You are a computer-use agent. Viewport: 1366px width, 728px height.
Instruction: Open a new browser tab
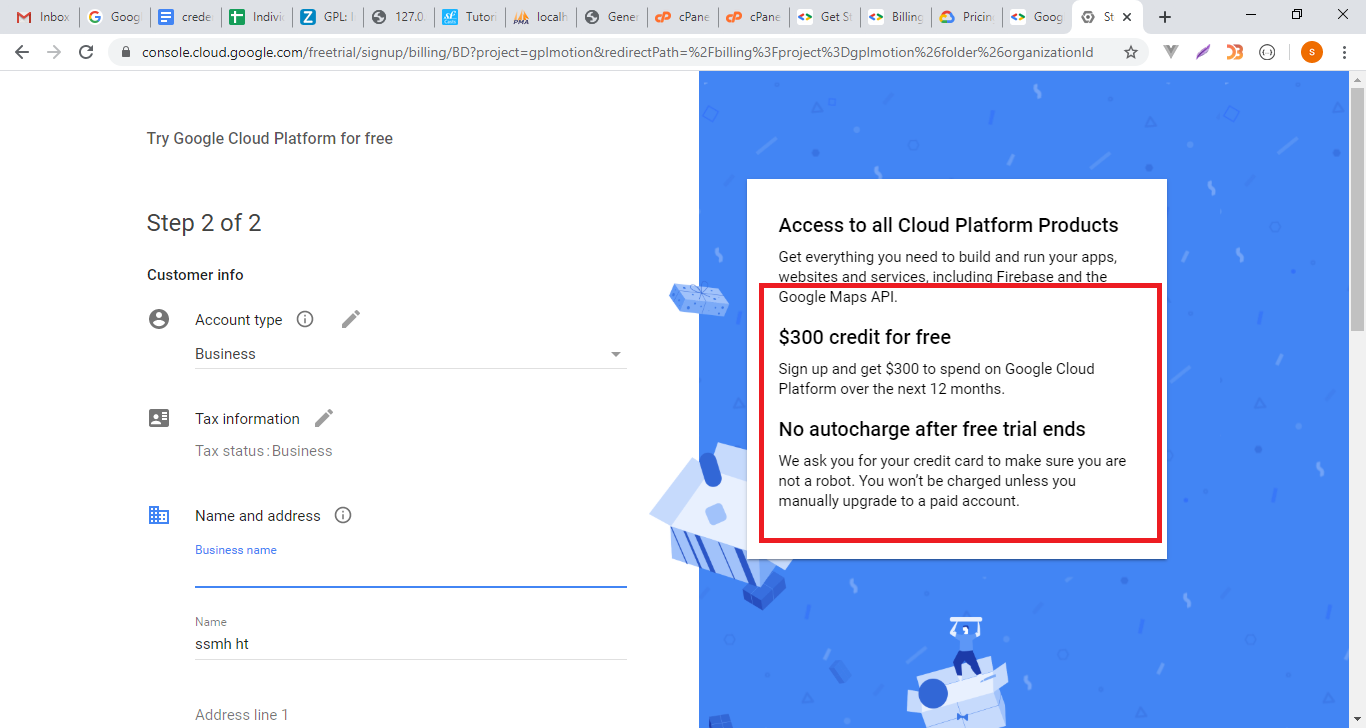[1165, 17]
